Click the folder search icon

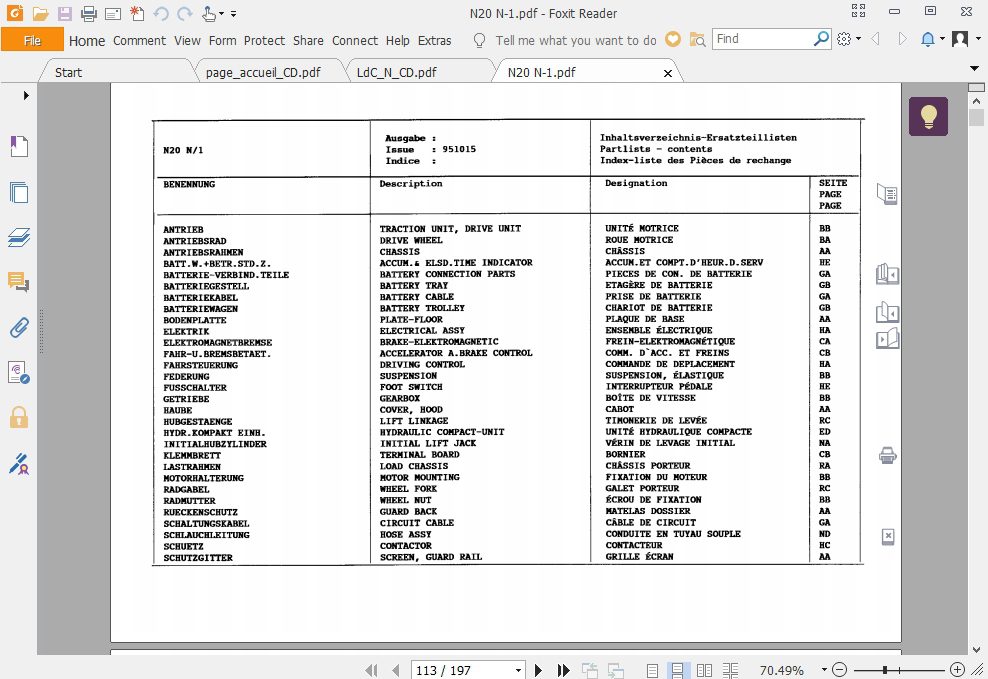697,40
